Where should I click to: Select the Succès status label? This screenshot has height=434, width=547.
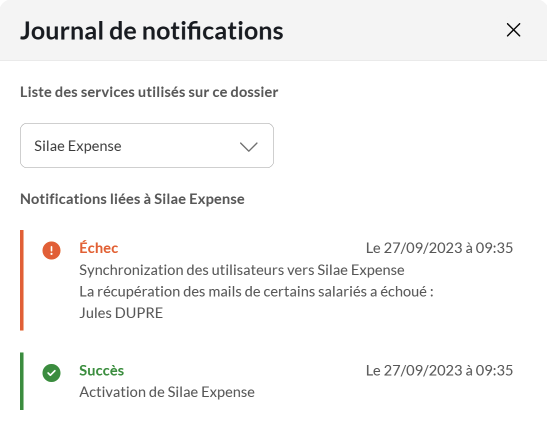click(x=102, y=371)
